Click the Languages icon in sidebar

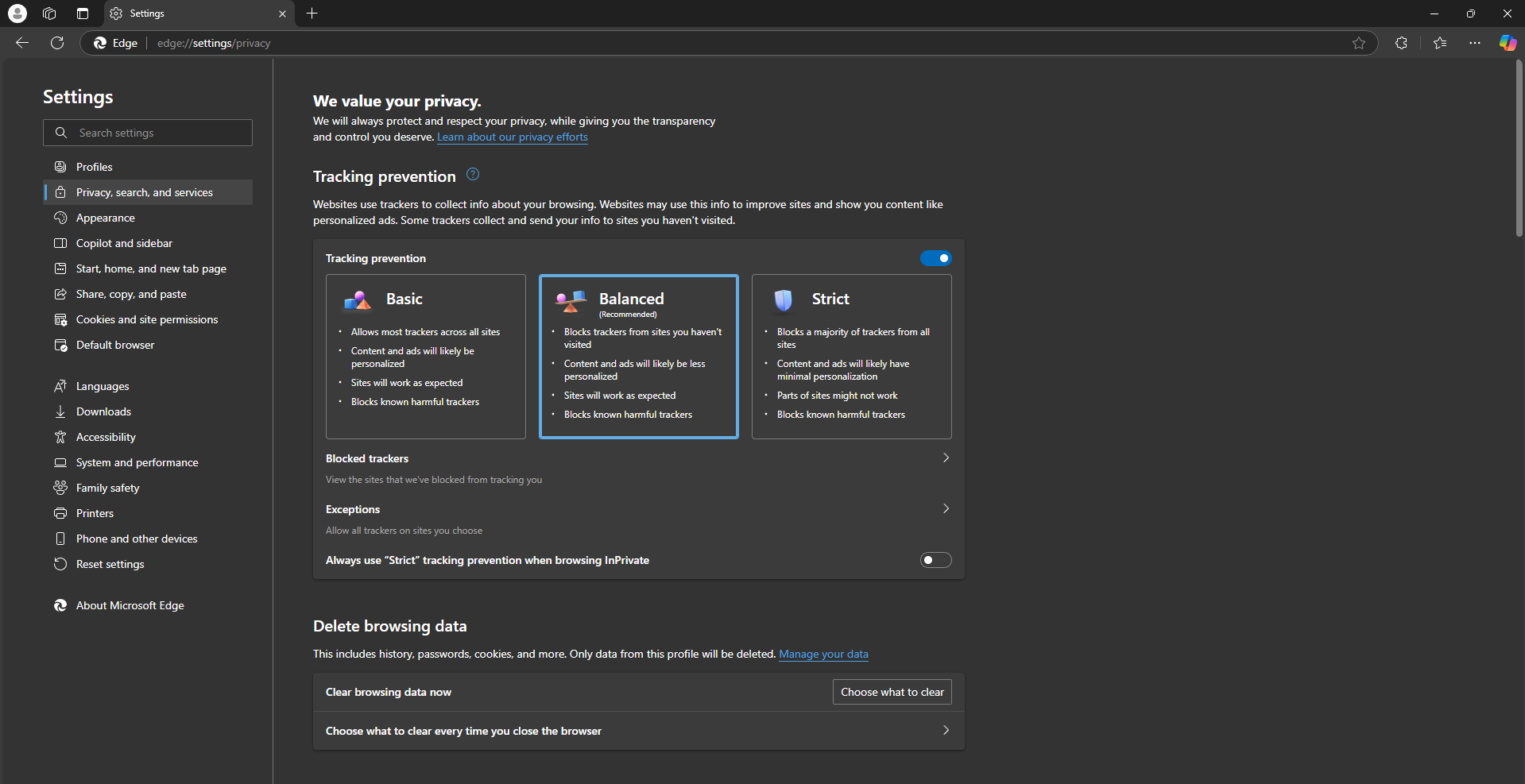60,386
